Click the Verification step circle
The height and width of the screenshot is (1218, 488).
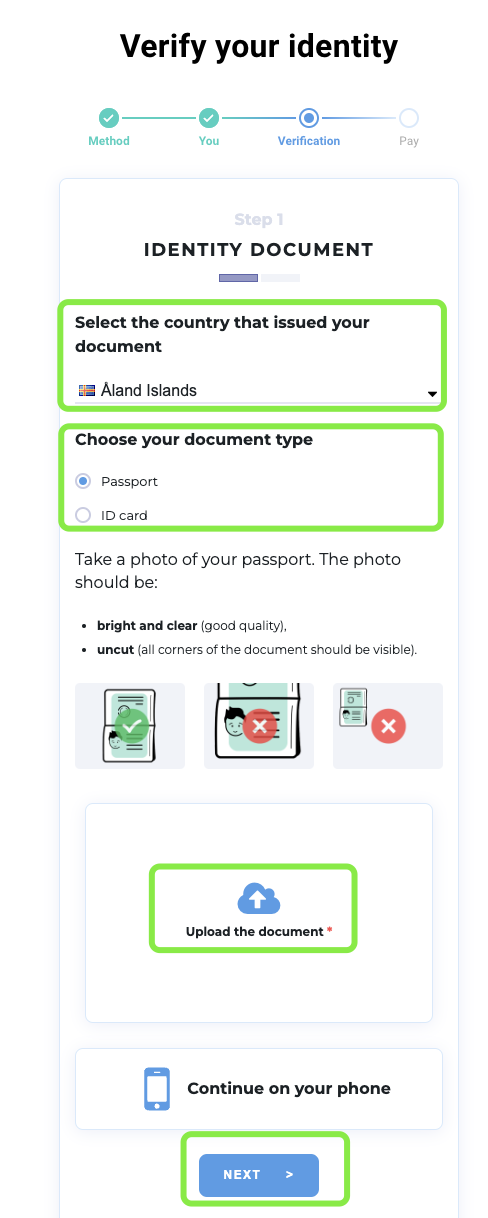pyautogui.click(x=309, y=118)
